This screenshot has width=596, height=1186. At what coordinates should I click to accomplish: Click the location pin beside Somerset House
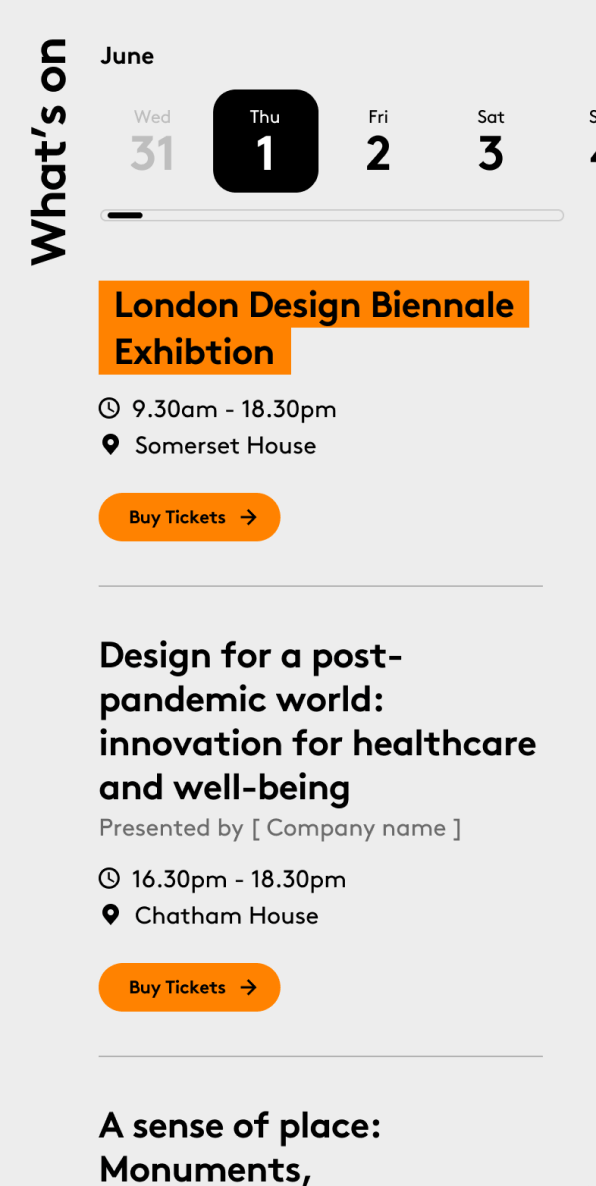tap(110, 445)
